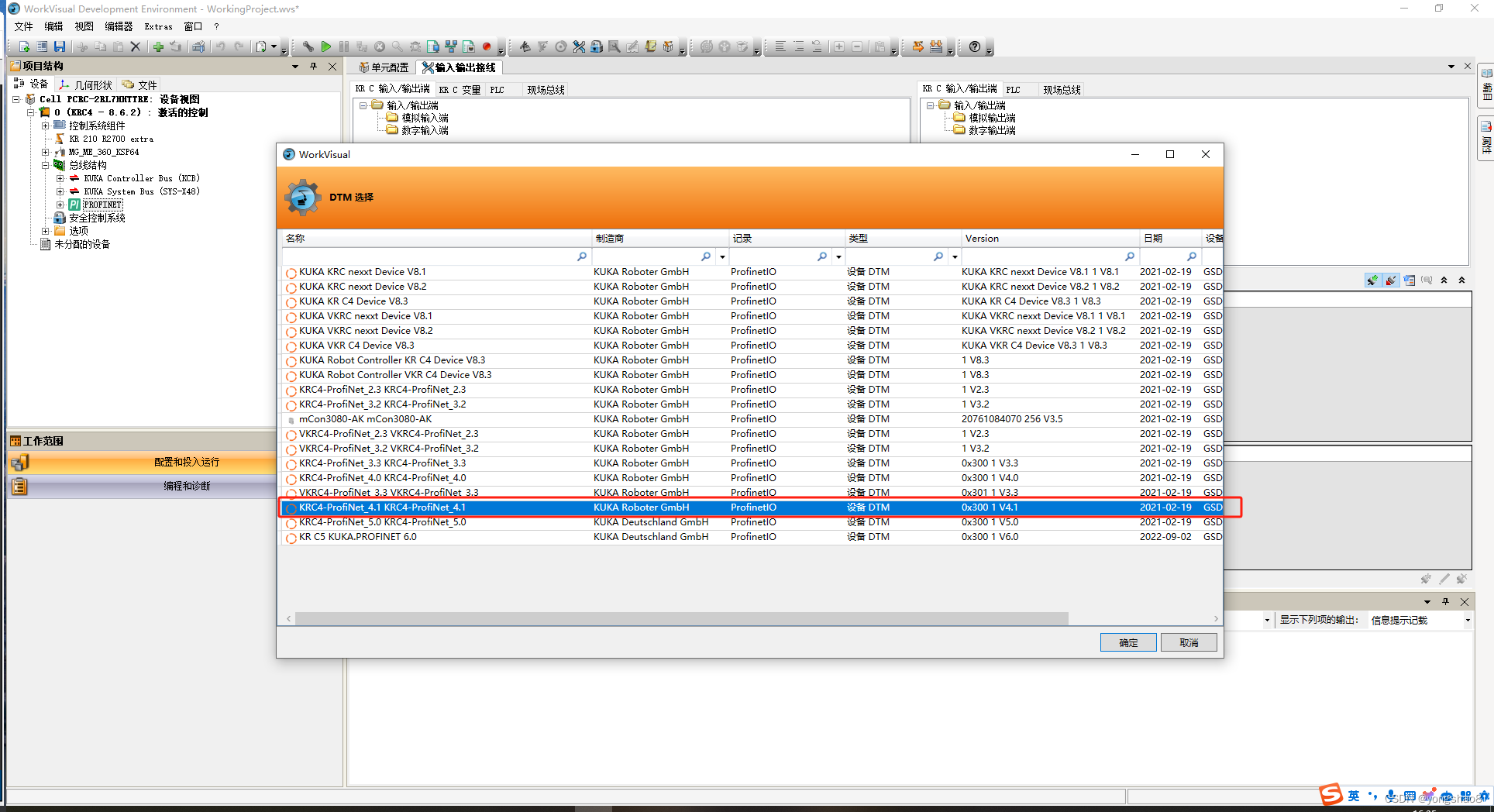Click the search icon in 制造商 filter
Viewport: 1494px width, 812px height.
(706, 256)
